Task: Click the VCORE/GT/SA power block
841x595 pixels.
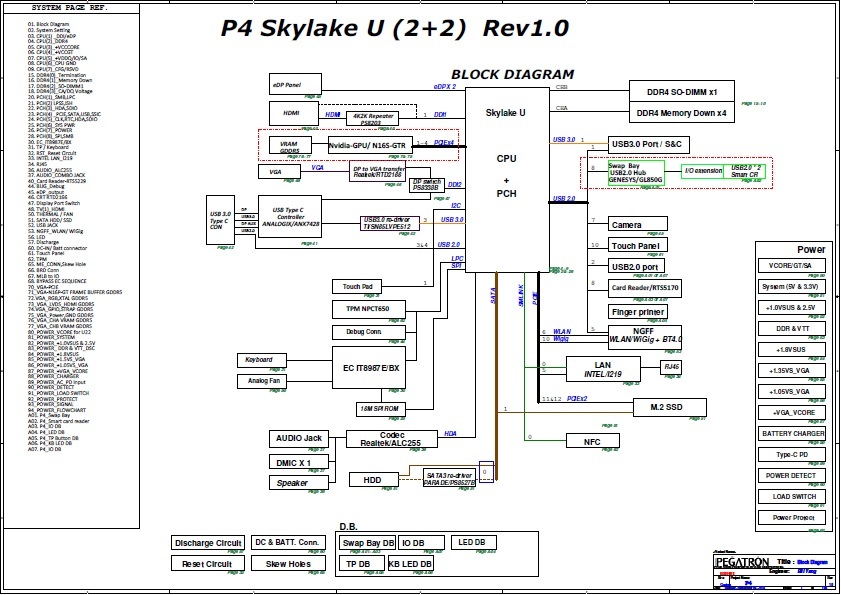Action: click(x=791, y=266)
